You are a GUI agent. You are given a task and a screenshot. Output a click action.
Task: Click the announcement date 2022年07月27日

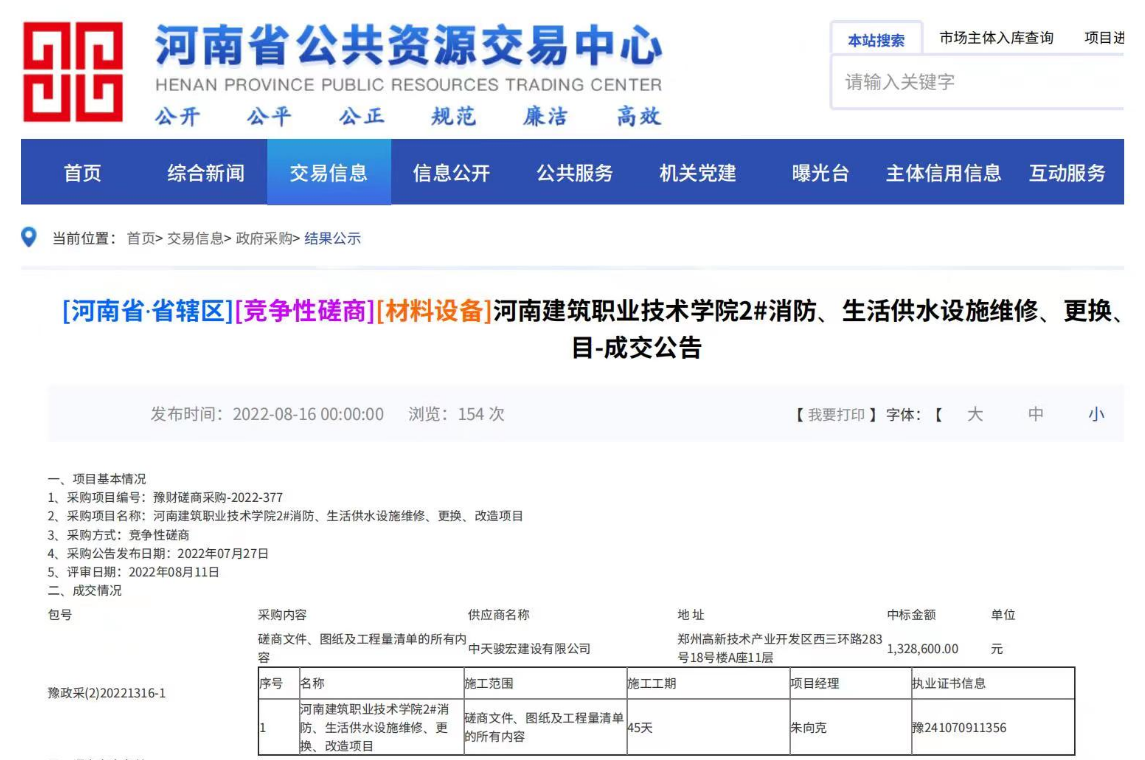tap(223, 553)
